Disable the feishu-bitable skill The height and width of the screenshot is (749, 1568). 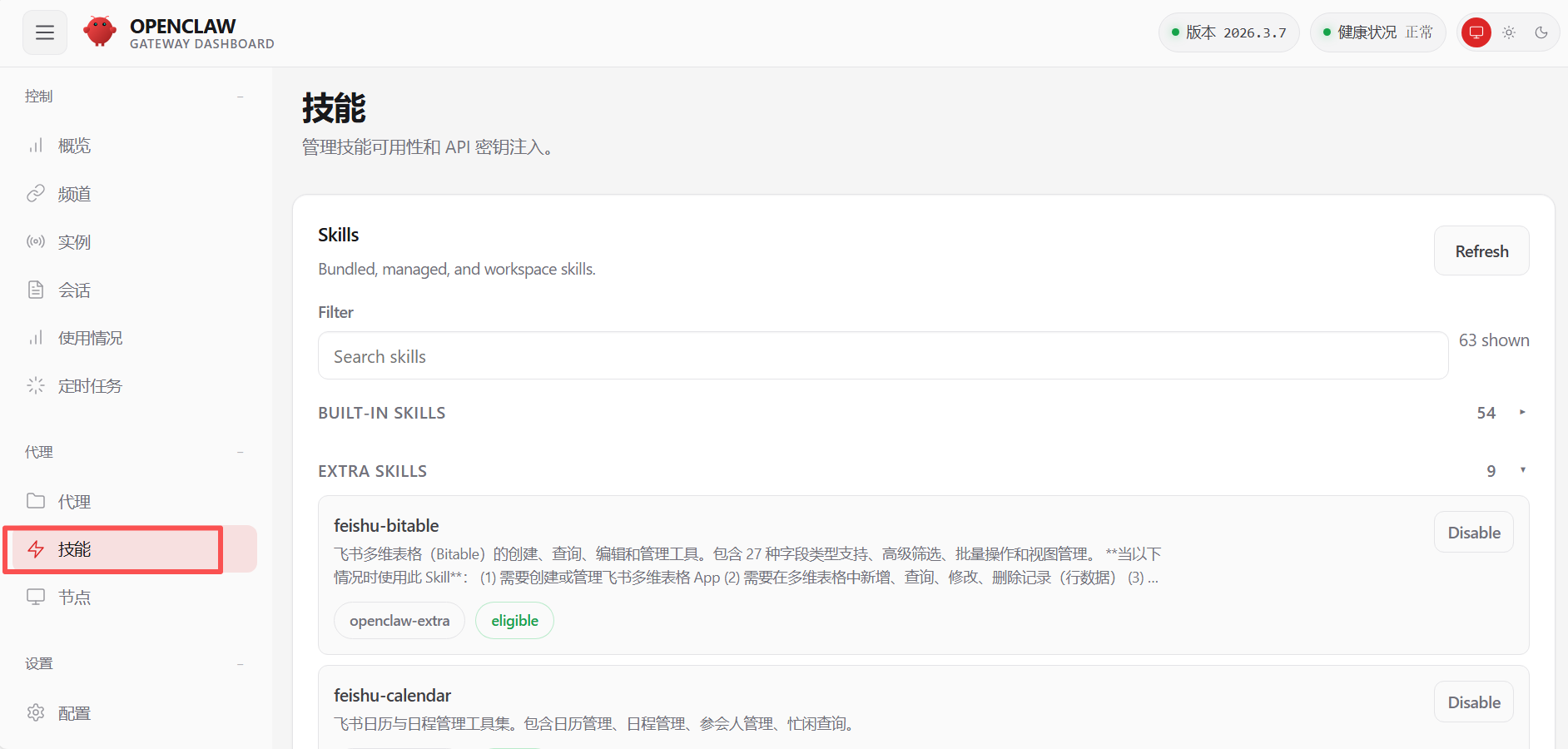click(x=1474, y=532)
